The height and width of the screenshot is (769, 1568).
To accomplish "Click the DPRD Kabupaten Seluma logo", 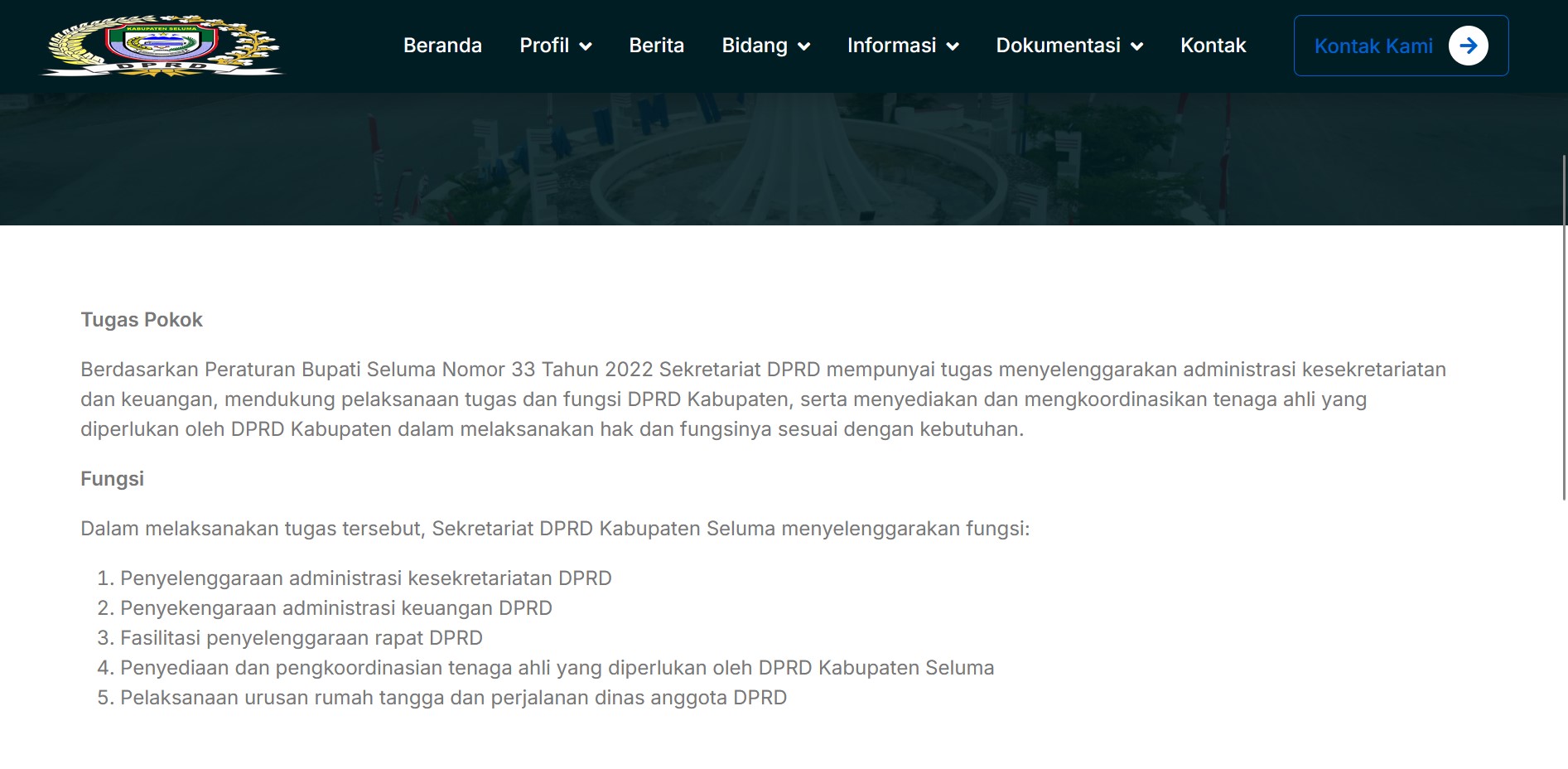I will pos(162,46).
